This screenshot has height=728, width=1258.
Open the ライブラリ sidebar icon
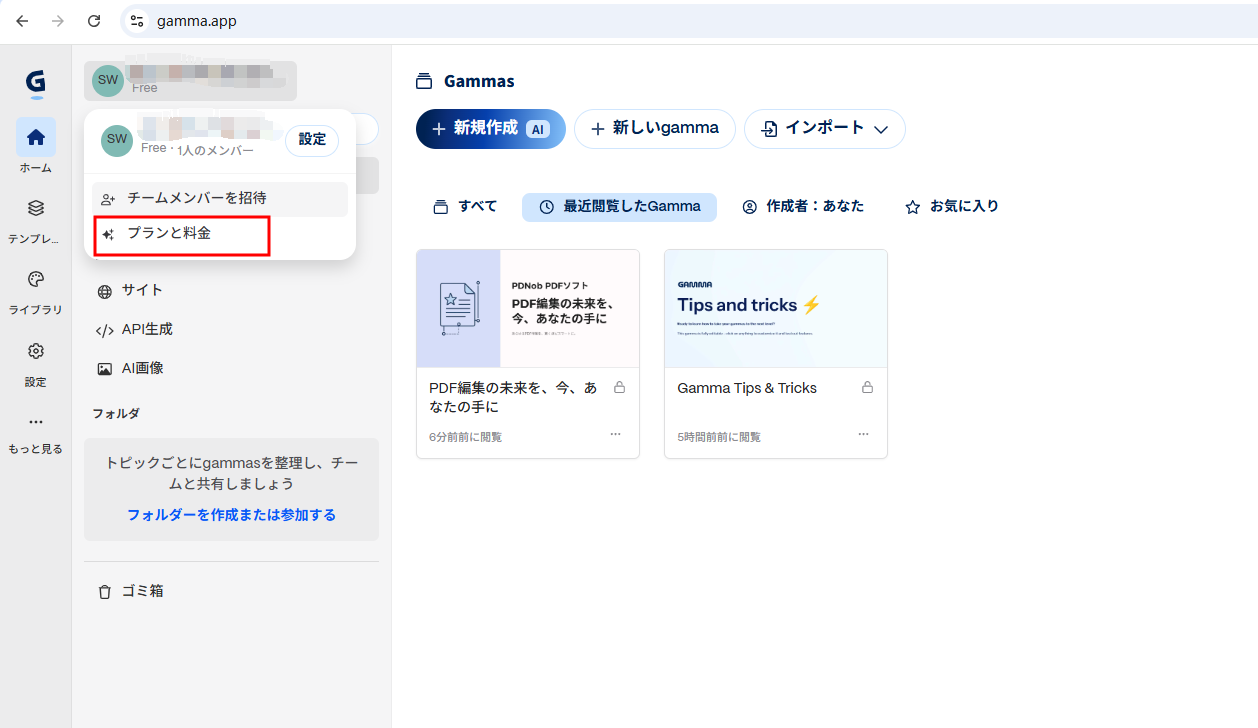coord(35,279)
